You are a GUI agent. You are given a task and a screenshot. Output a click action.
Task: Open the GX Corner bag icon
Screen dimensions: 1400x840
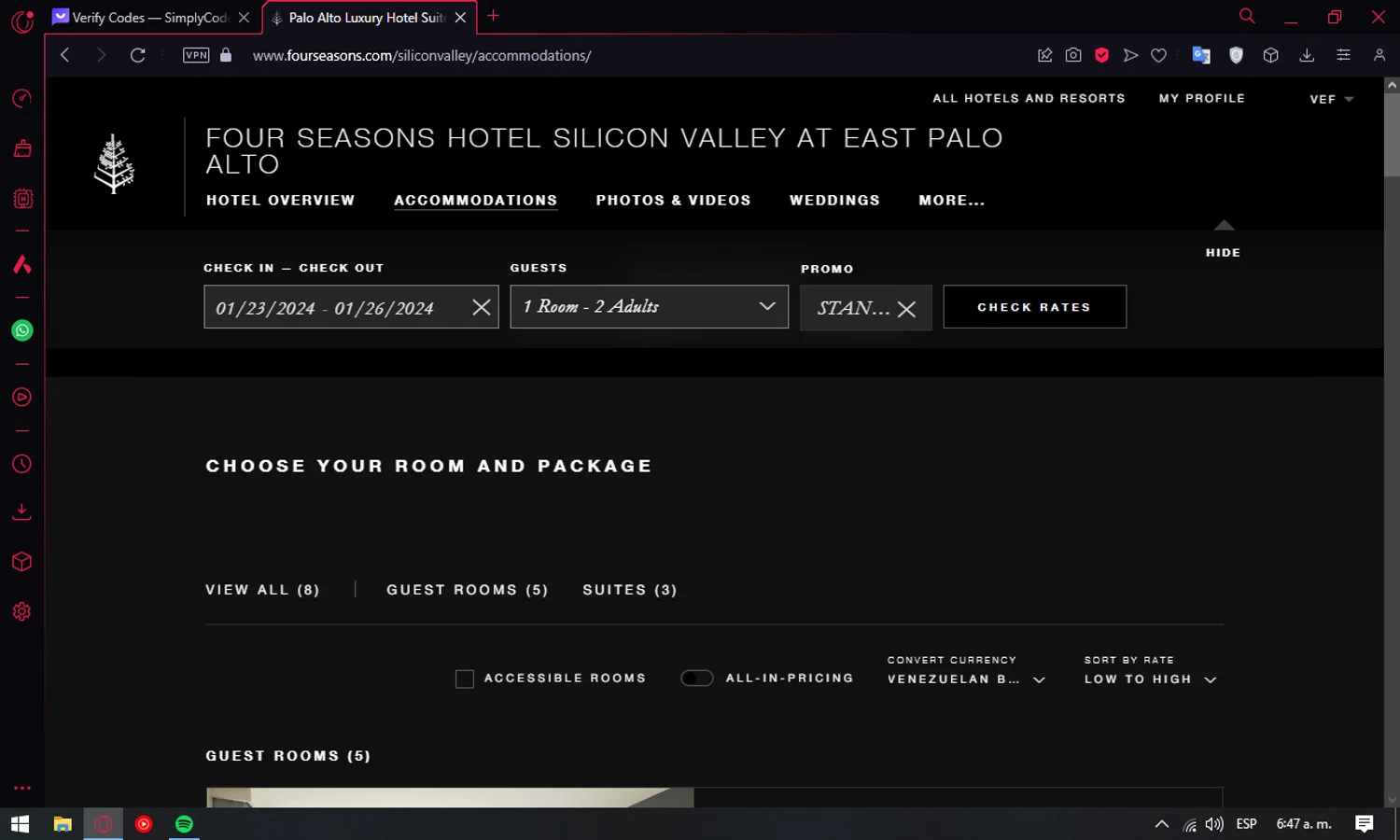(22, 148)
